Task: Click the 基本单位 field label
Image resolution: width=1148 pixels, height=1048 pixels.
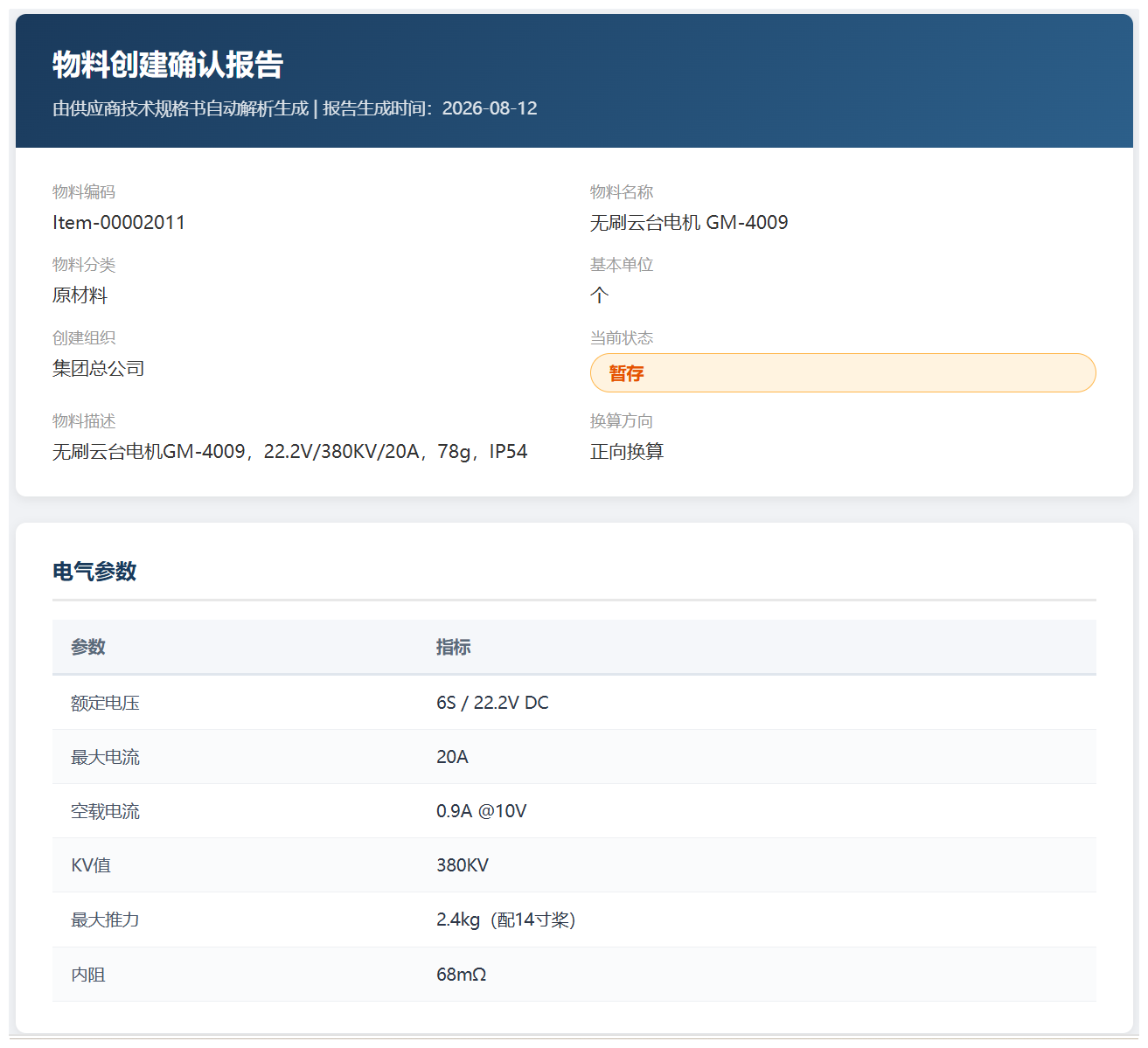Action: pos(622,265)
